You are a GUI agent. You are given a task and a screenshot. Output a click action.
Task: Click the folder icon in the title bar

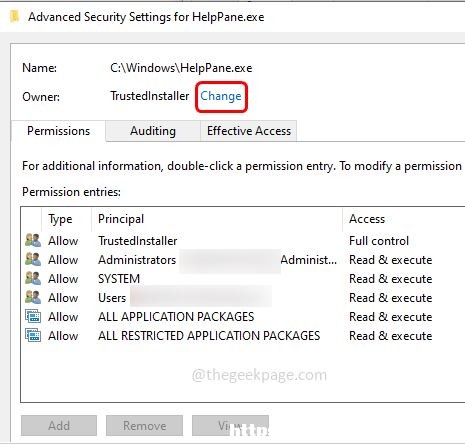14,16
